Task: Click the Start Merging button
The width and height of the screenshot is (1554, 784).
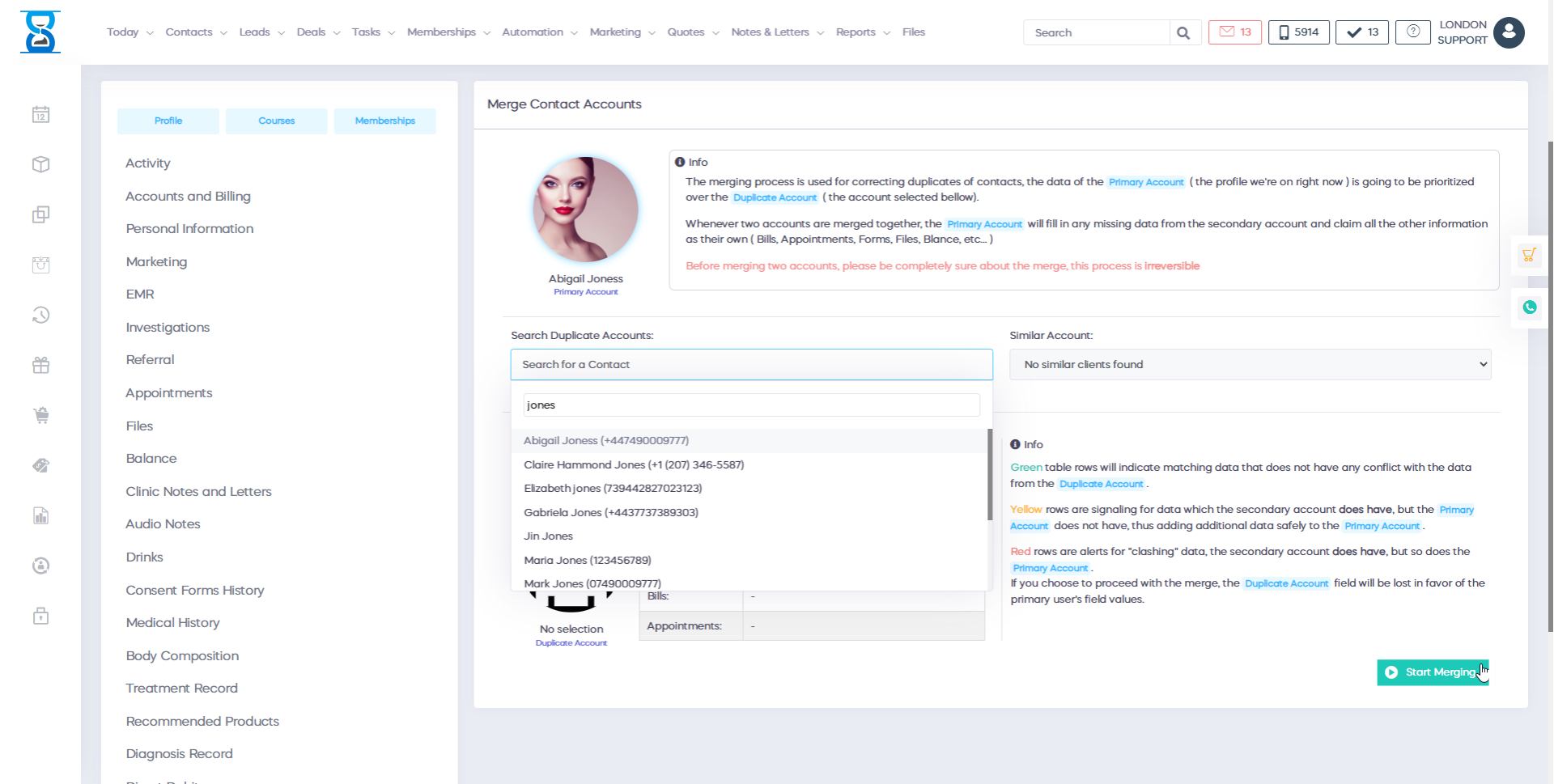Action: (x=1432, y=672)
